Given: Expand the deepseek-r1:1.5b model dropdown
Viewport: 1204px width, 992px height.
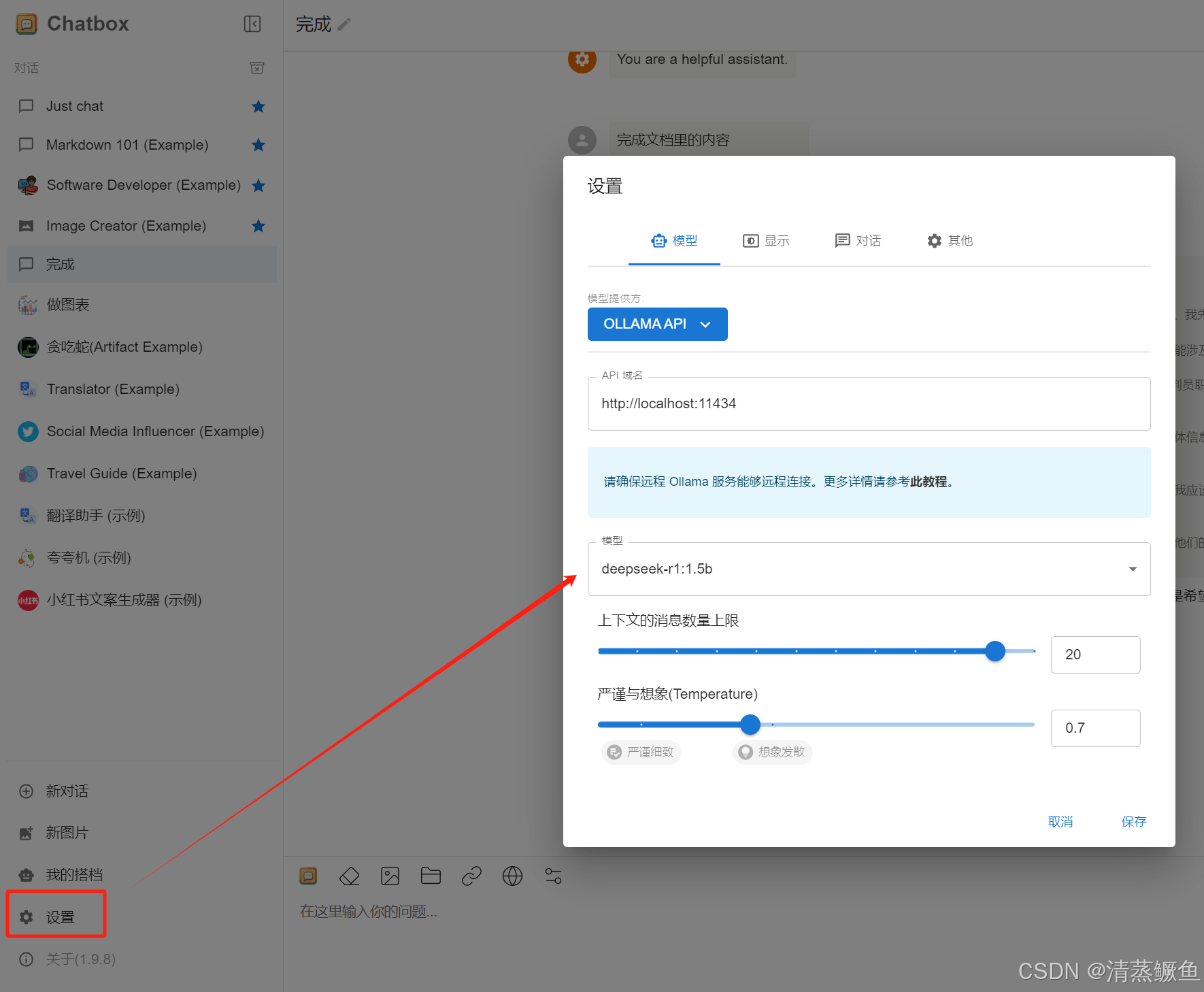Looking at the screenshot, I should [869, 569].
